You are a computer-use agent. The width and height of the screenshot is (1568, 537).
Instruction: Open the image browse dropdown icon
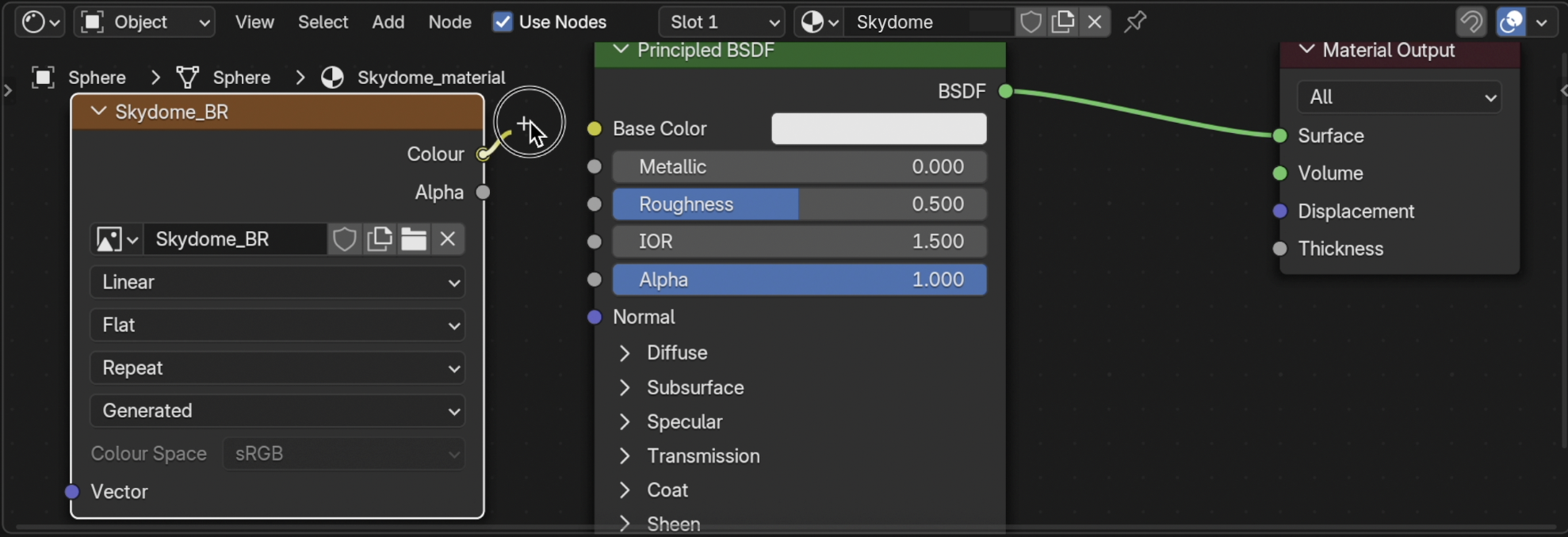click(x=117, y=239)
